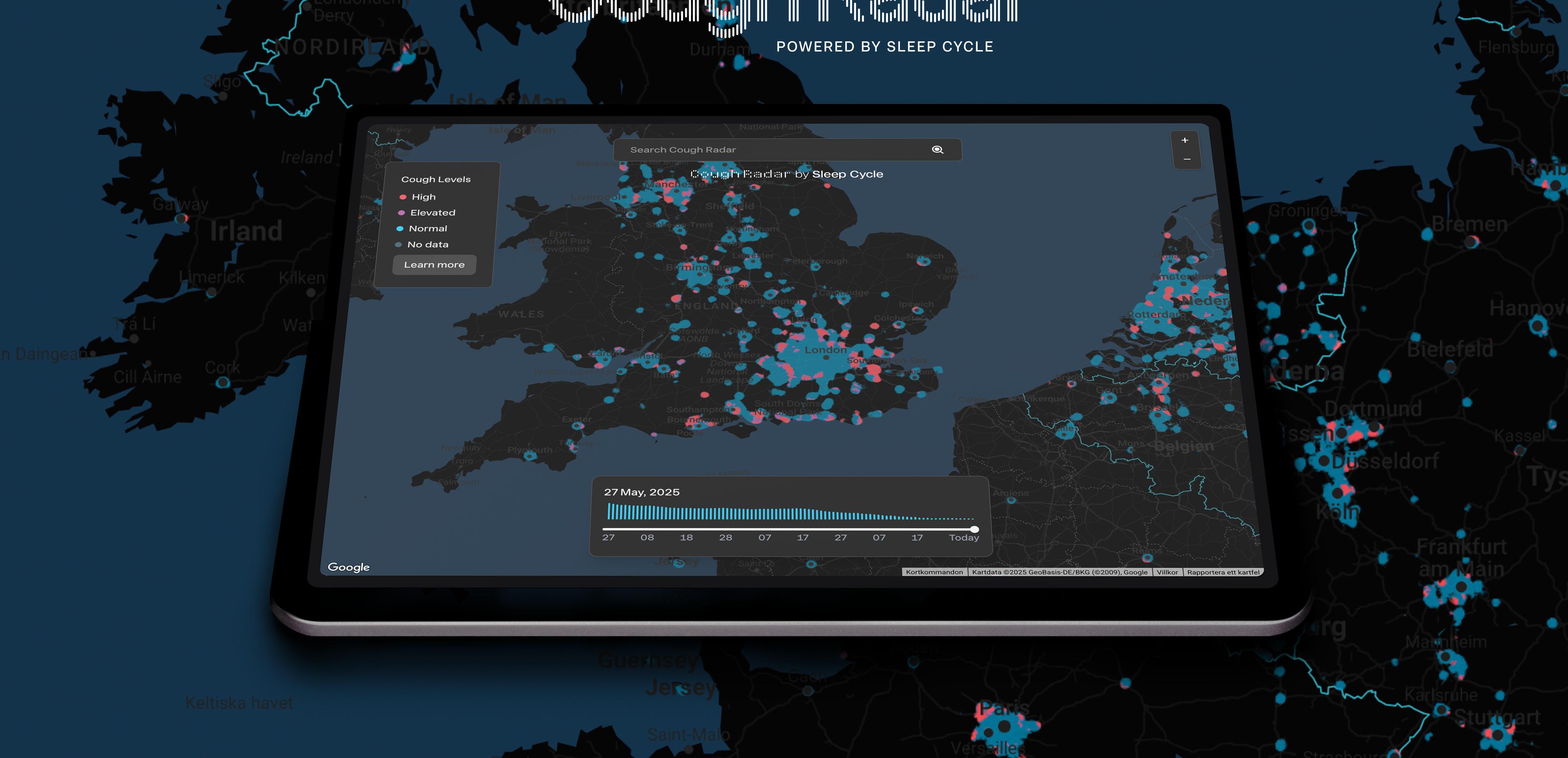Image resolution: width=1568 pixels, height=758 pixels.
Task: Click the High cough level red dot
Action: coord(402,197)
